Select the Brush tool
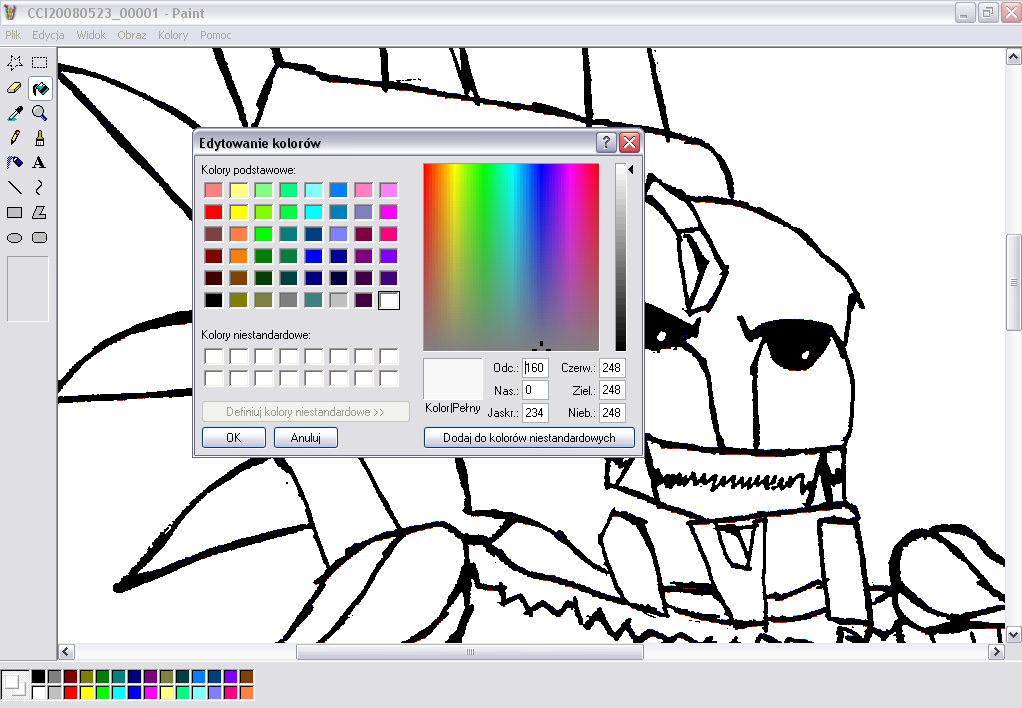Viewport: 1022px width, 708px height. pos(39,137)
